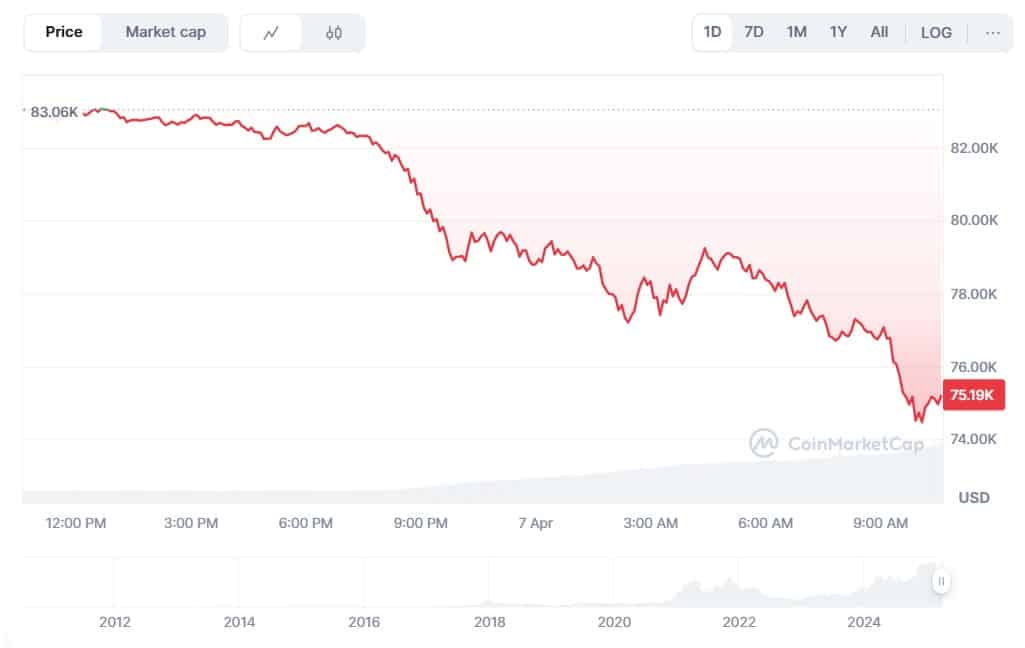This screenshot has width=1025, height=648.
Task: Click 2016 on the history timeline
Action: pyautogui.click(x=364, y=622)
